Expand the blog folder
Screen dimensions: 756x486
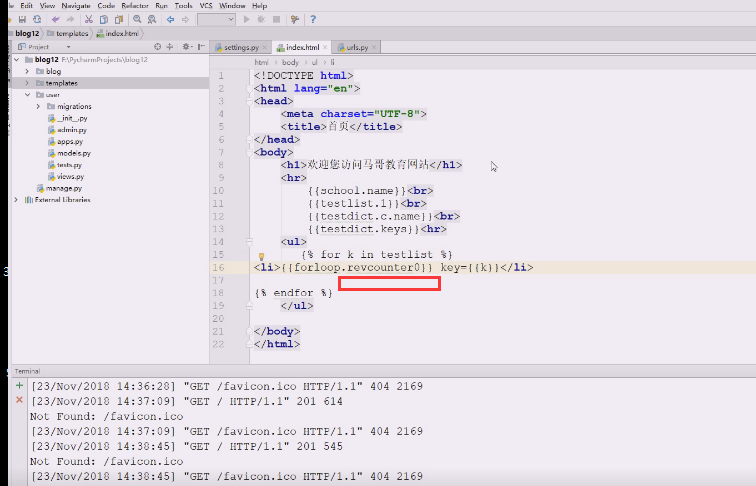coord(27,71)
